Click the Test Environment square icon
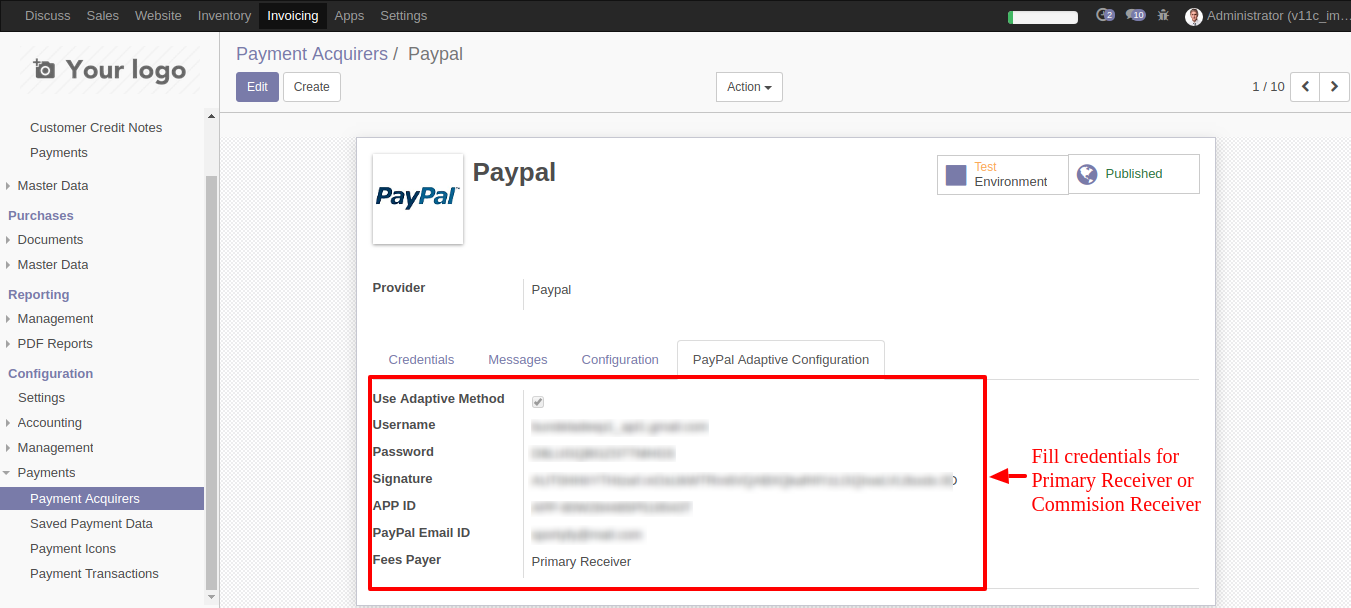The height and width of the screenshot is (608, 1351). point(956,175)
